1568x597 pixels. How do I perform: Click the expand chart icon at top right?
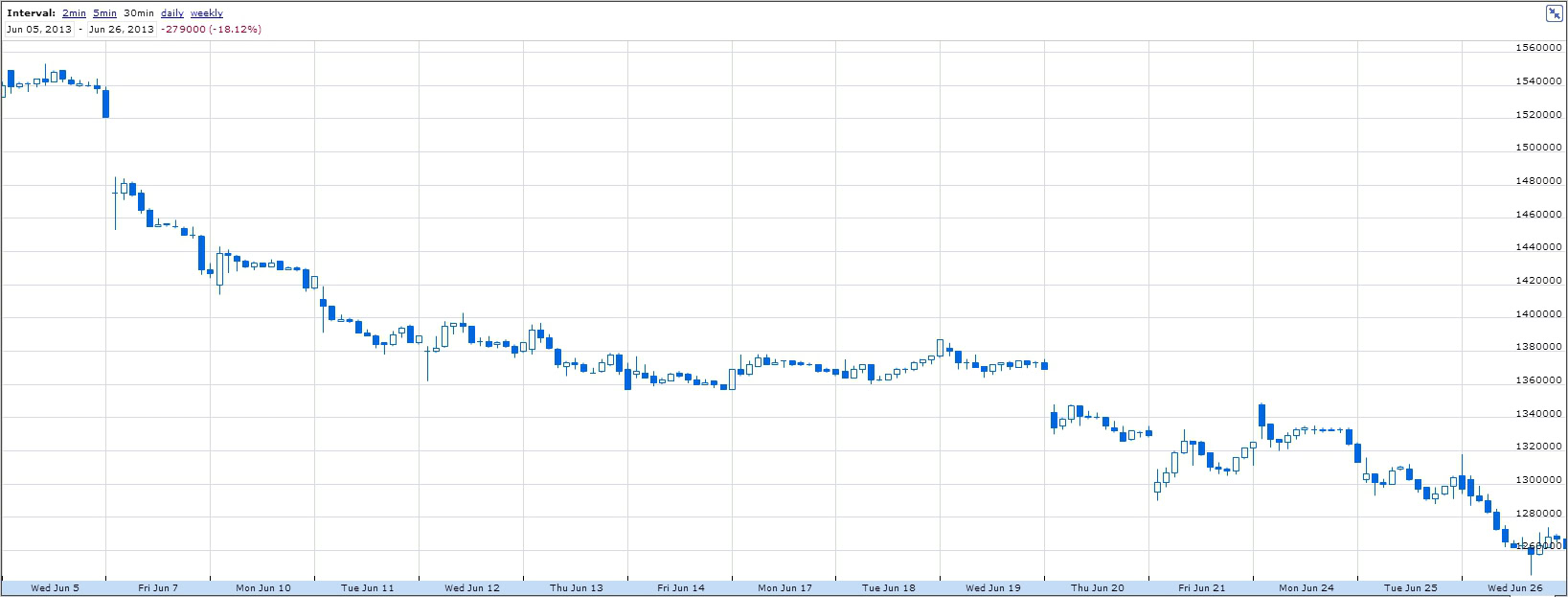pos(1555,12)
